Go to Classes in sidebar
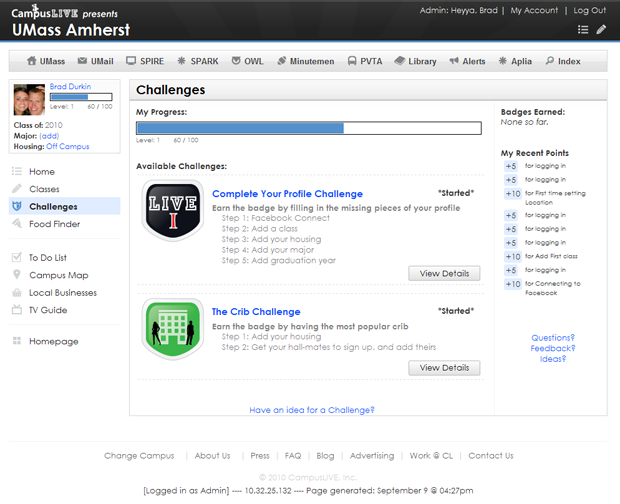This screenshot has width=620, height=504. pos(44,189)
